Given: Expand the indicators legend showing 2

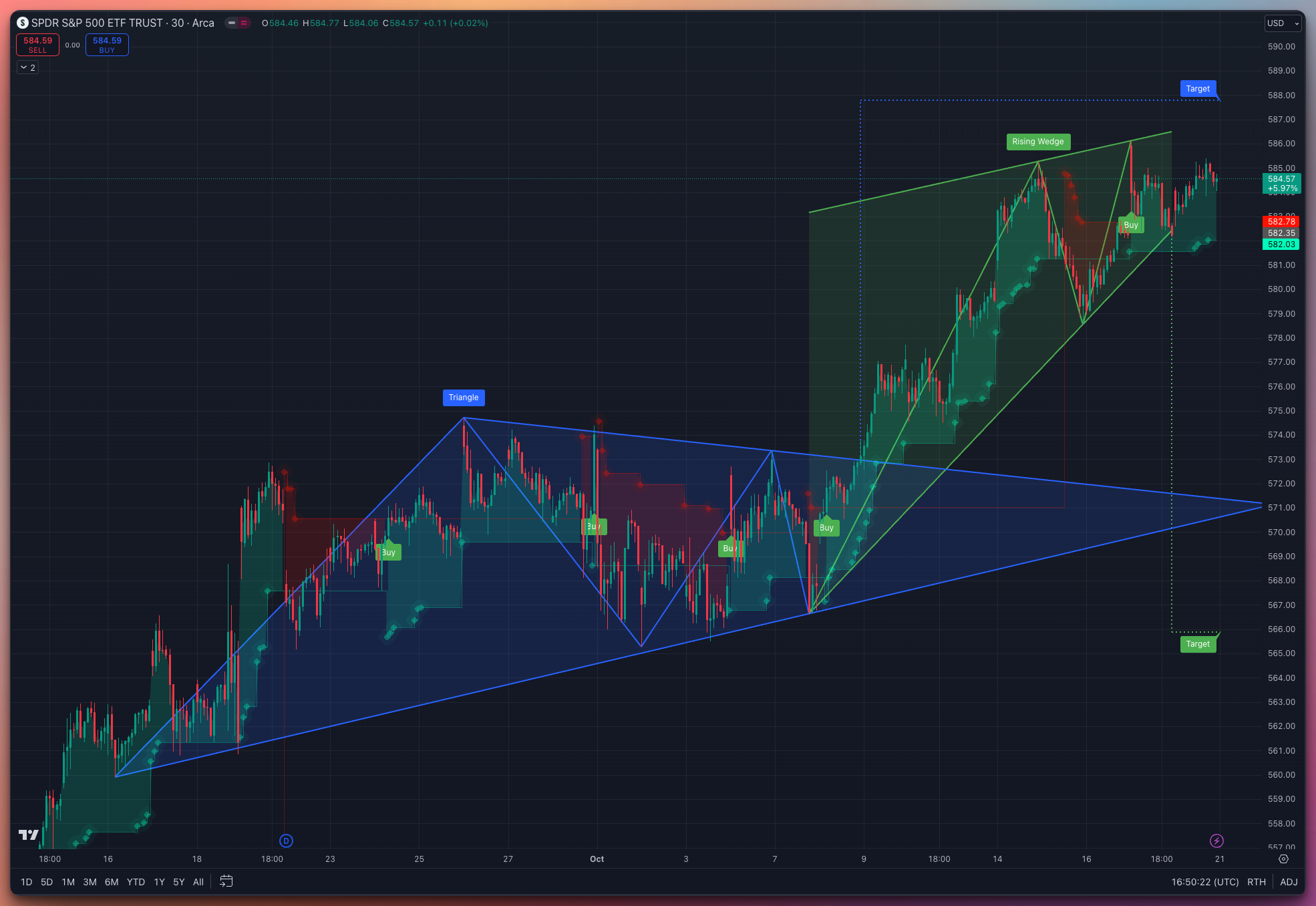Looking at the screenshot, I should click(27, 67).
